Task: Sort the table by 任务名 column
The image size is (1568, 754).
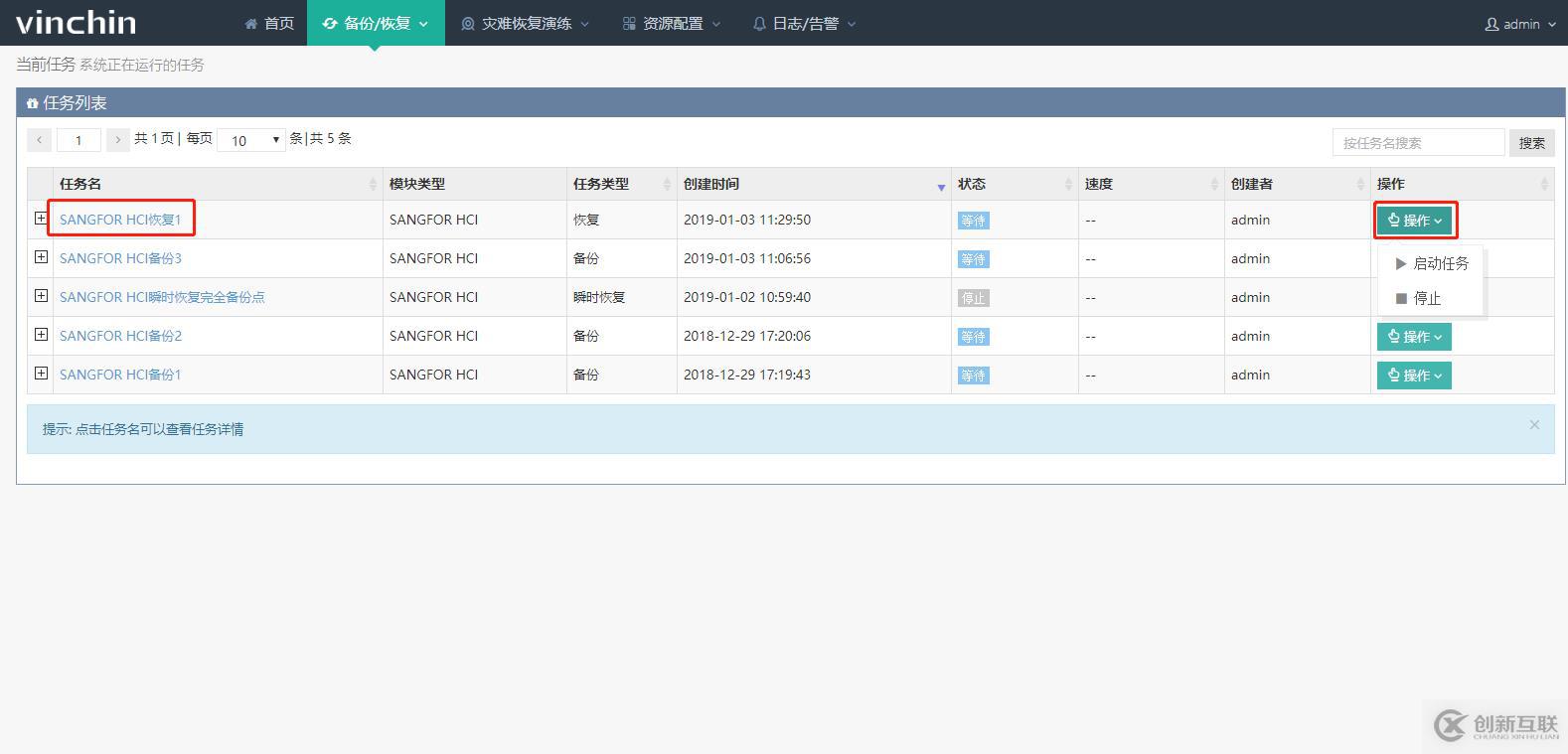Action: [218, 184]
